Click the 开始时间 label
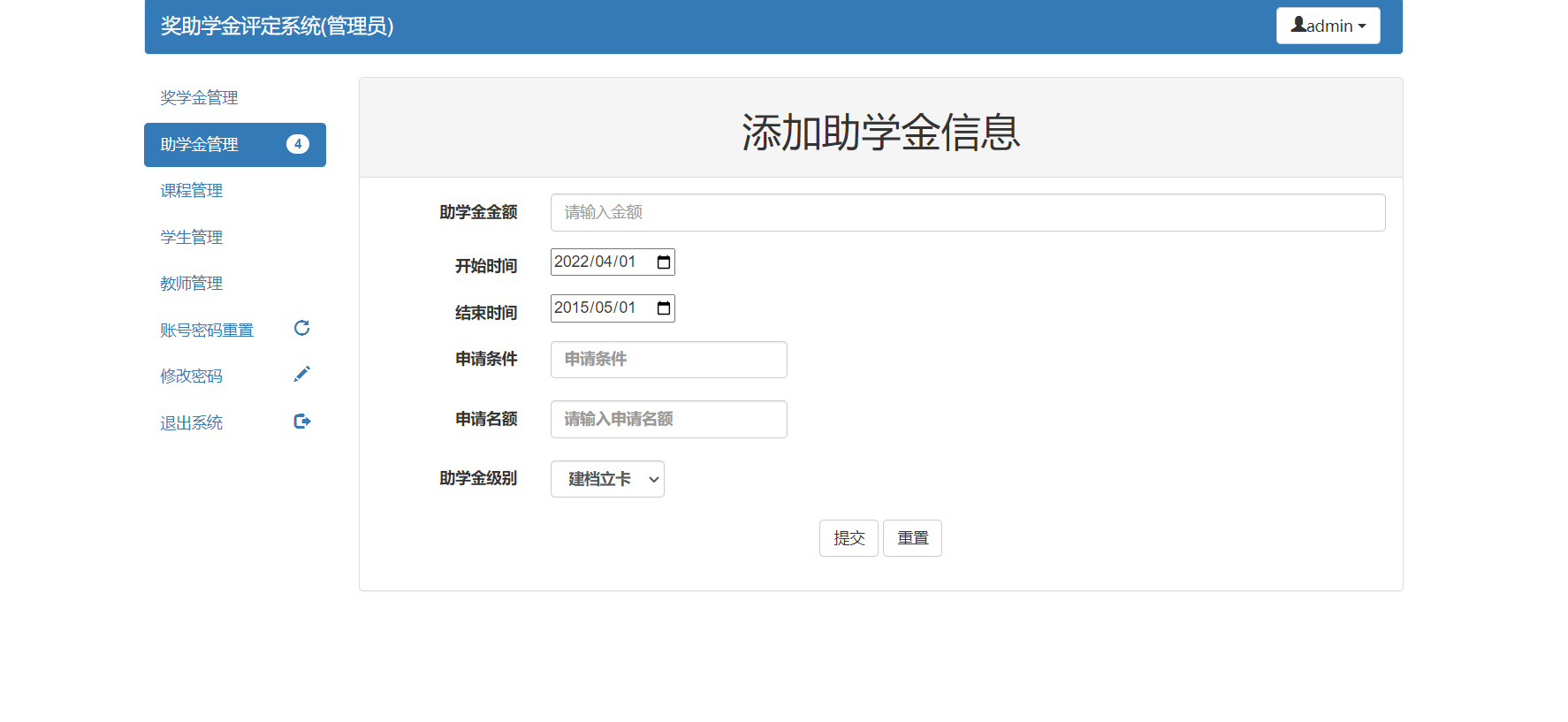This screenshot has width=1568, height=722. click(486, 266)
